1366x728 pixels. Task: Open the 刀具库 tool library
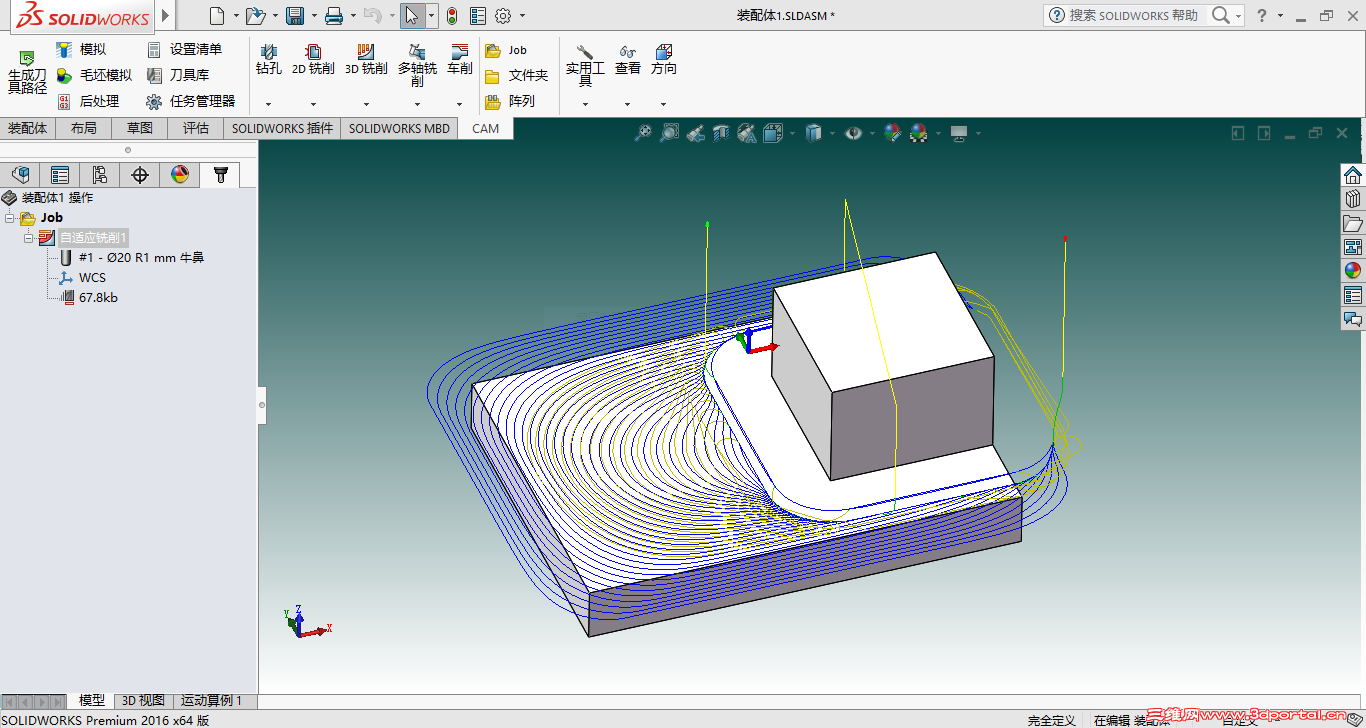click(x=177, y=75)
